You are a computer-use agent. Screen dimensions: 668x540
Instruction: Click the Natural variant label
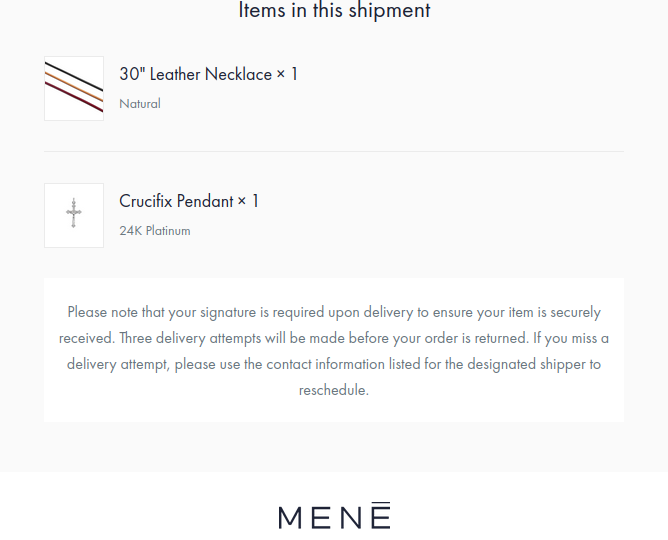[140, 103]
